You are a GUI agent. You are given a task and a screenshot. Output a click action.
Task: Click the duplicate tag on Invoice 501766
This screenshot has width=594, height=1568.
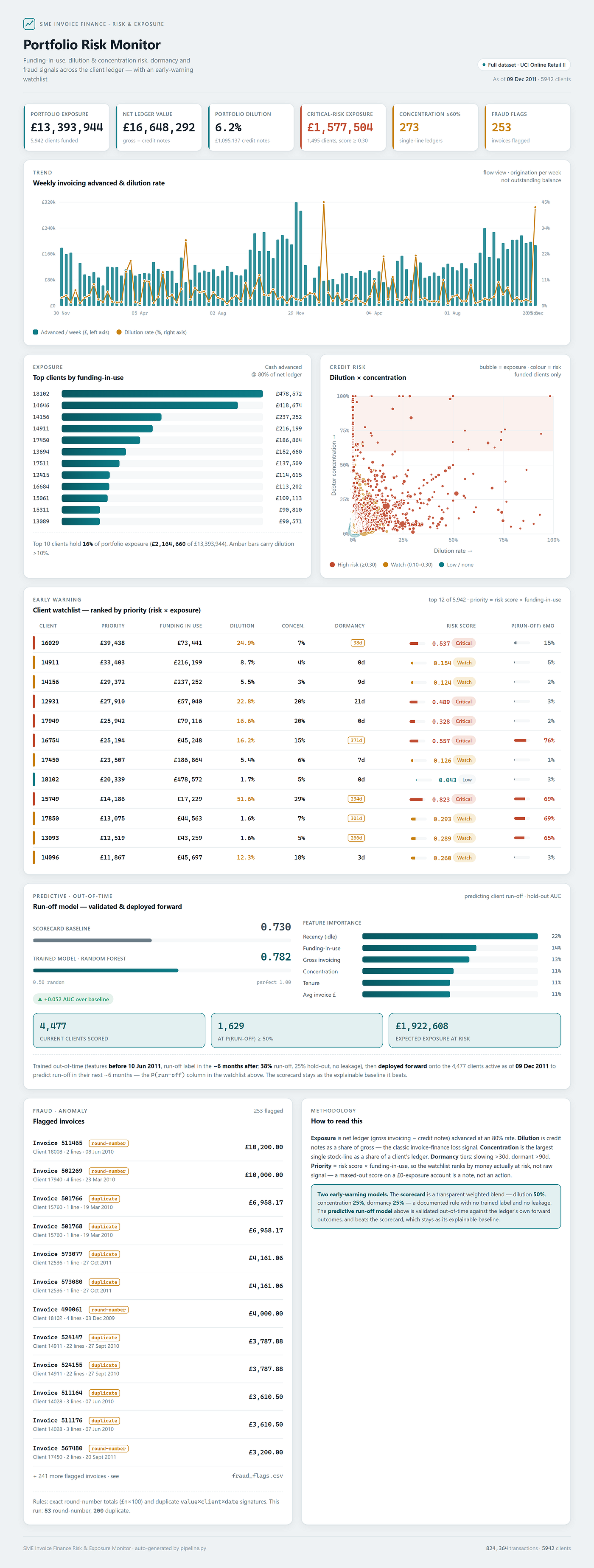coord(104,1199)
